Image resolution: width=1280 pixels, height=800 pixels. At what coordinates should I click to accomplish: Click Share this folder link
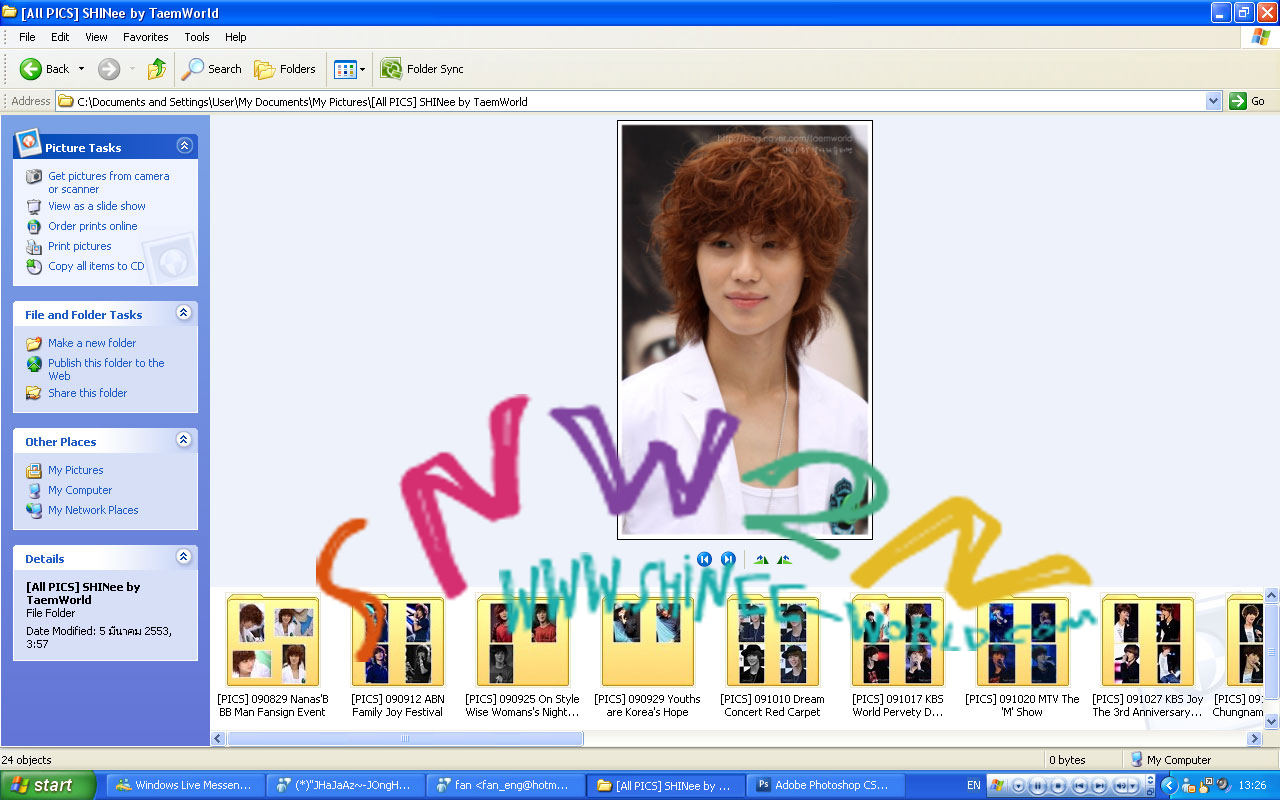point(88,393)
